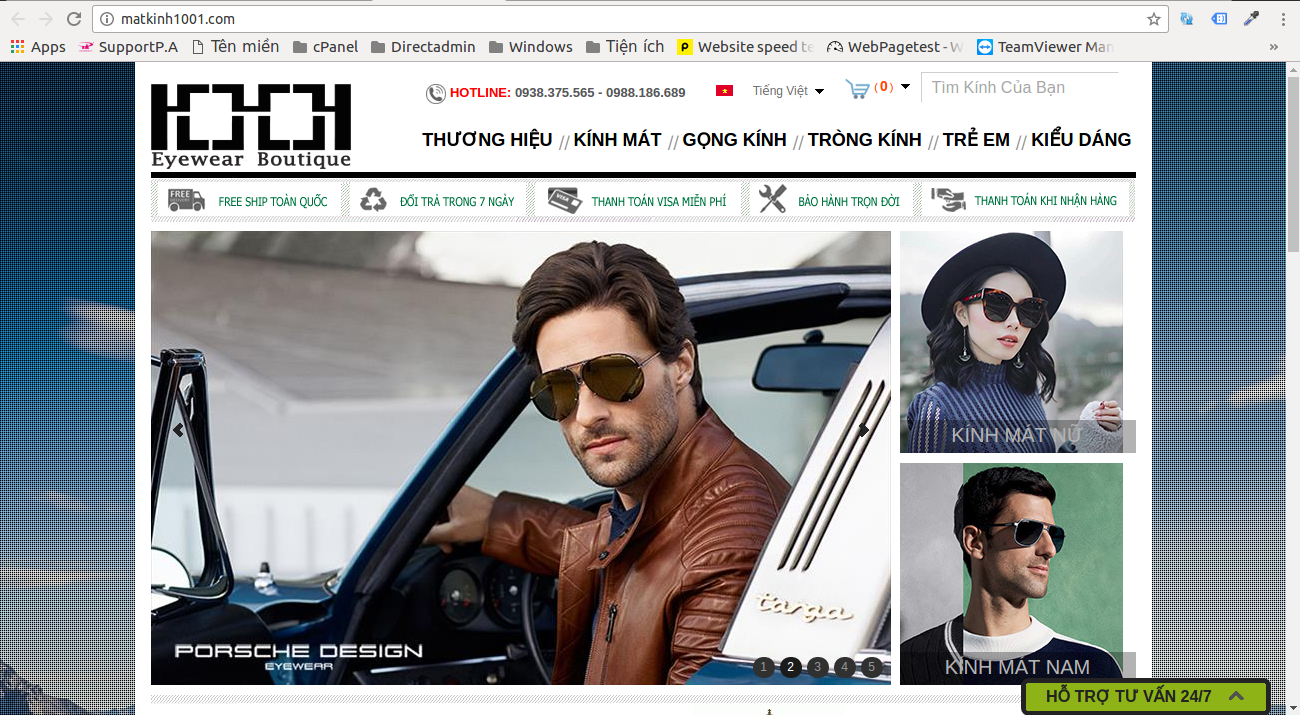The height and width of the screenshot is (715, 1300).
Task: Click the site info icon in the address bar
Action: click(108, 19)
